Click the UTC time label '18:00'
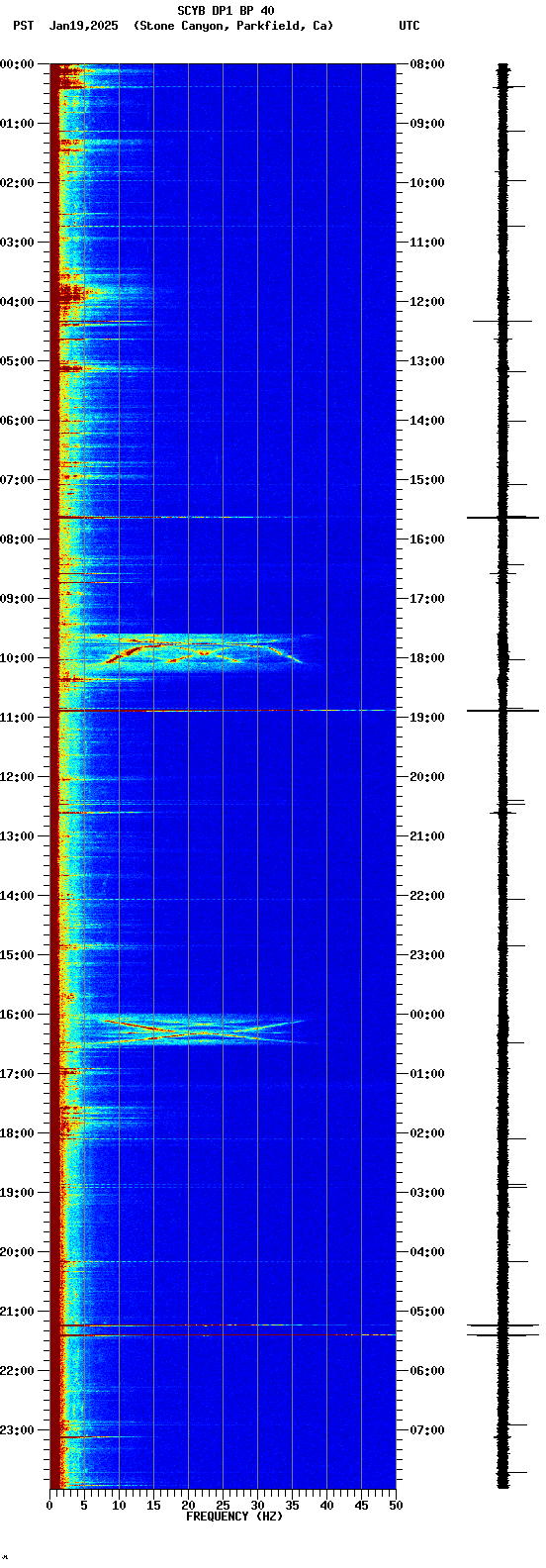Viewport: 546px width, 1568px height. point(427,658)
